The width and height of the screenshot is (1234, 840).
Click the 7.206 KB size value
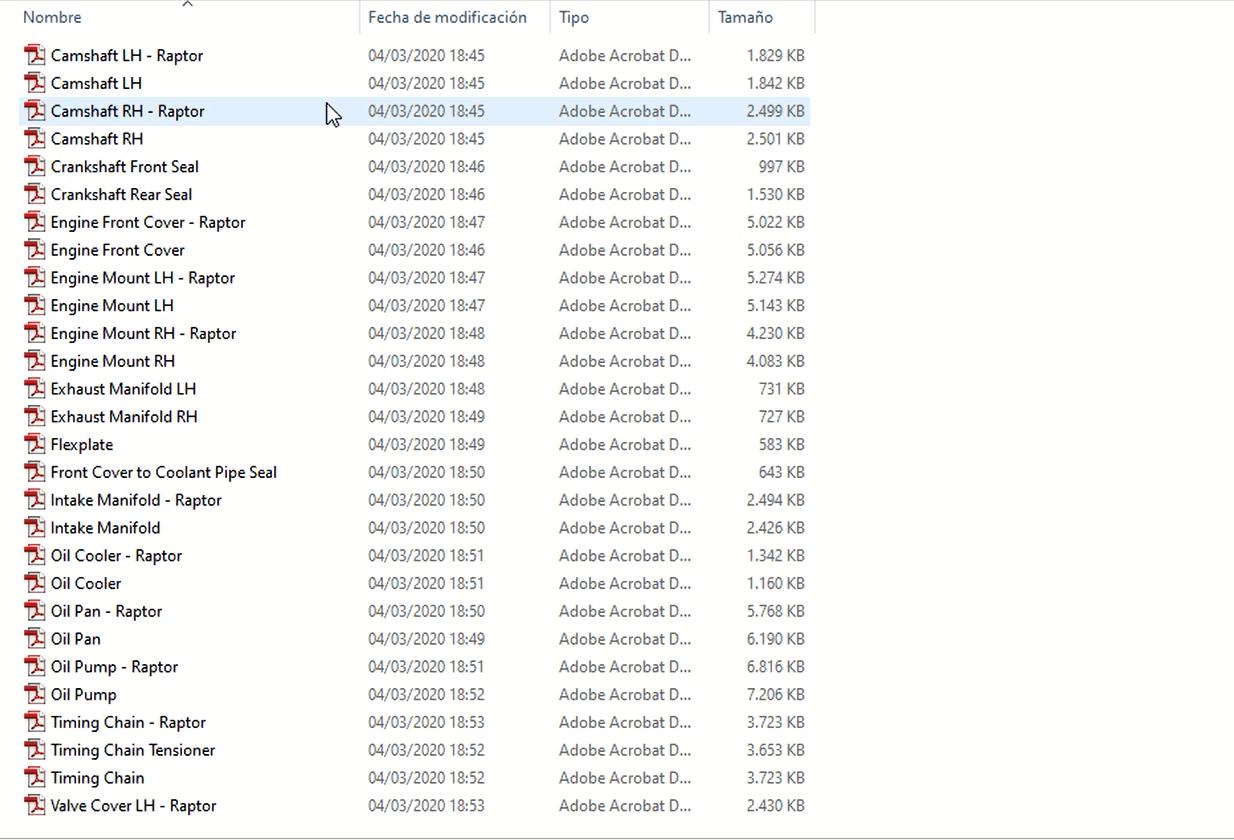[775, 695]
